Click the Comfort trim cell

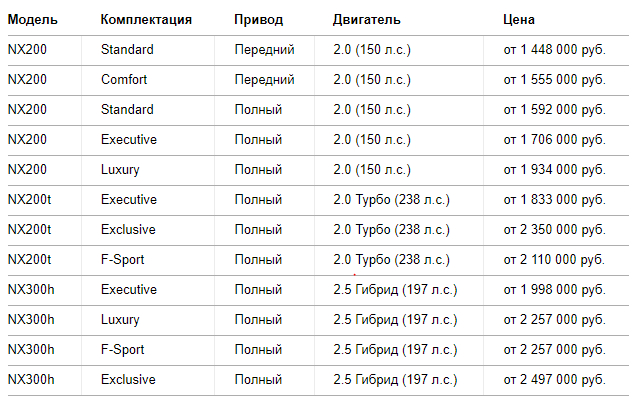126,80
